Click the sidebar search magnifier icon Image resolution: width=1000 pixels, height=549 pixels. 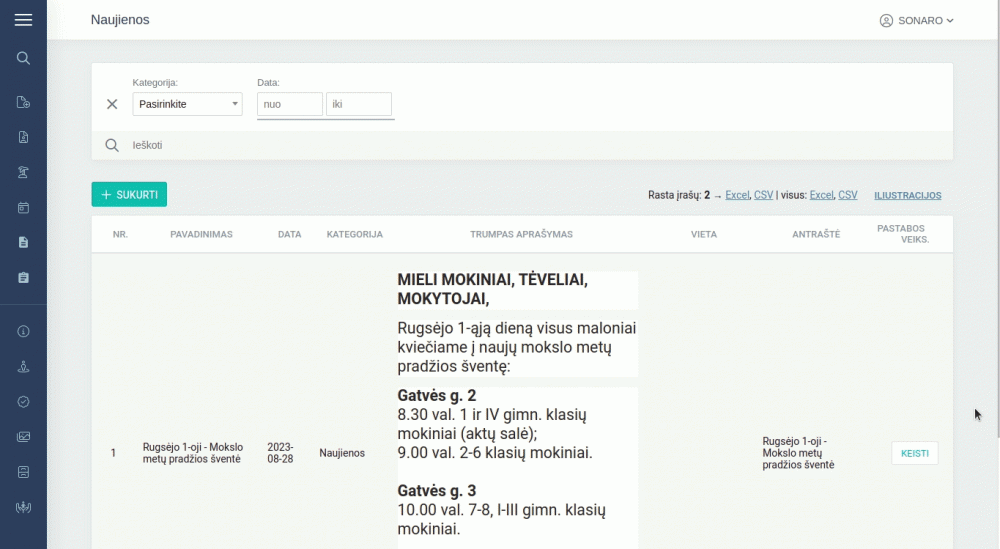23,58
